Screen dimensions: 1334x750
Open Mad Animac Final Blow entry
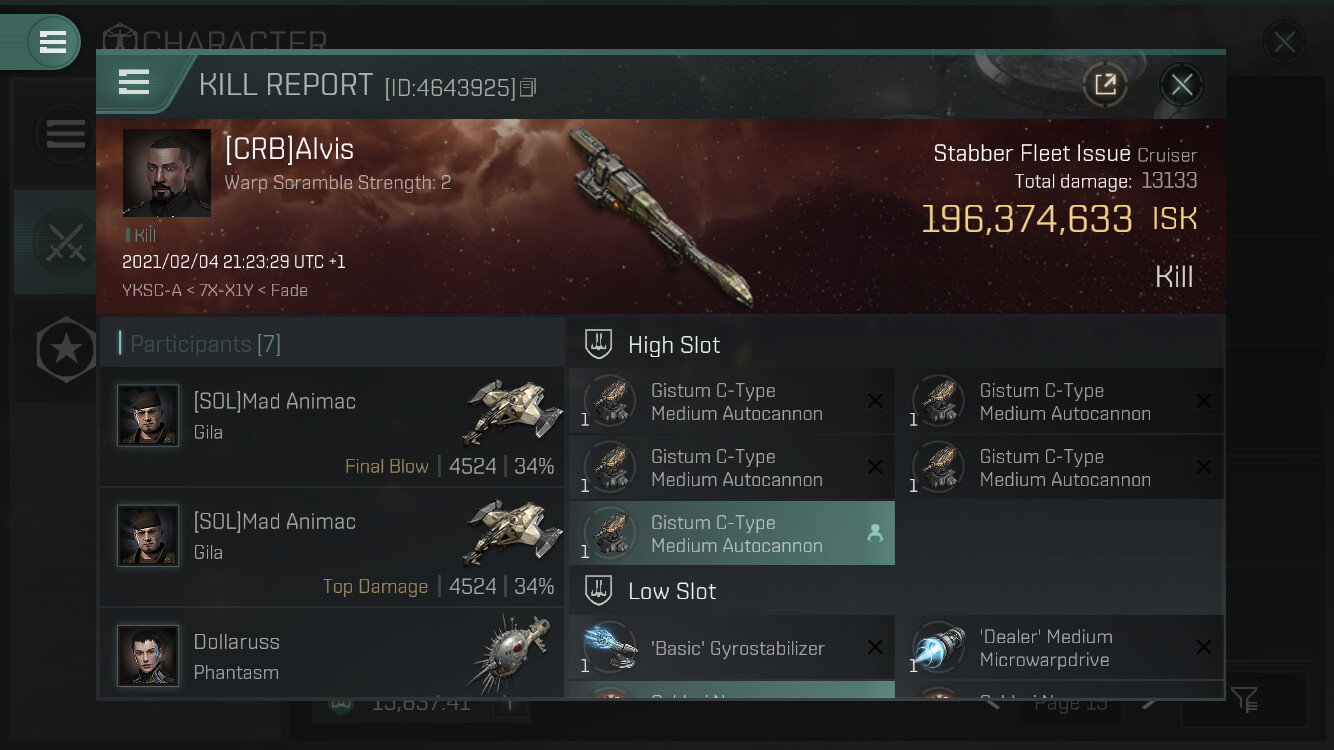tap(332, 427)
